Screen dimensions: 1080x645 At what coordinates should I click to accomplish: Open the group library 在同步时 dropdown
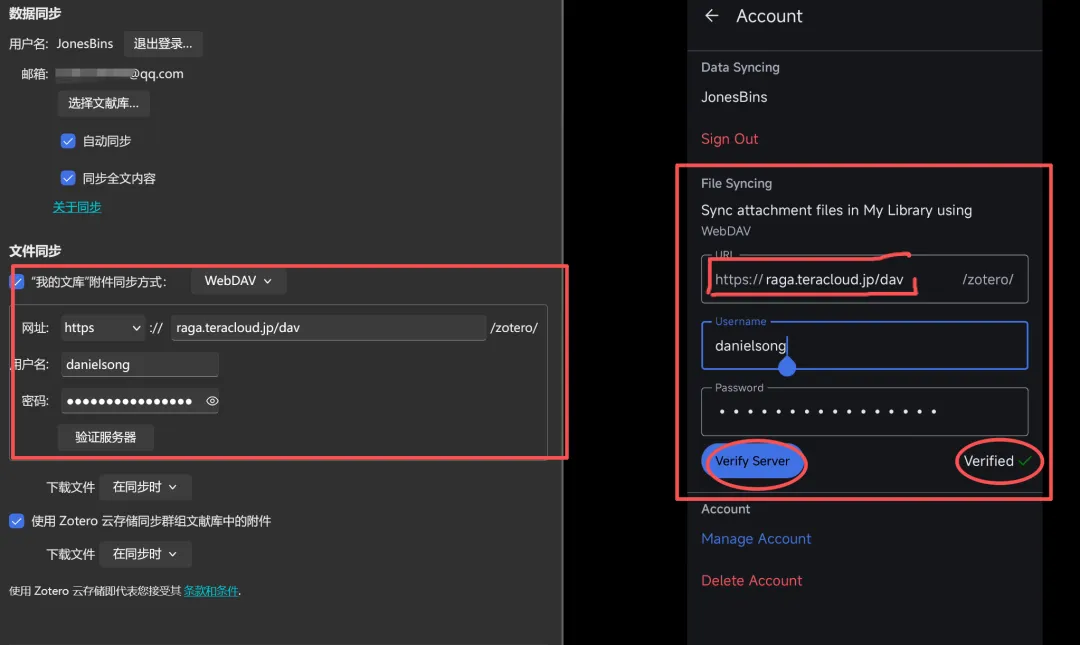(145, 554)
